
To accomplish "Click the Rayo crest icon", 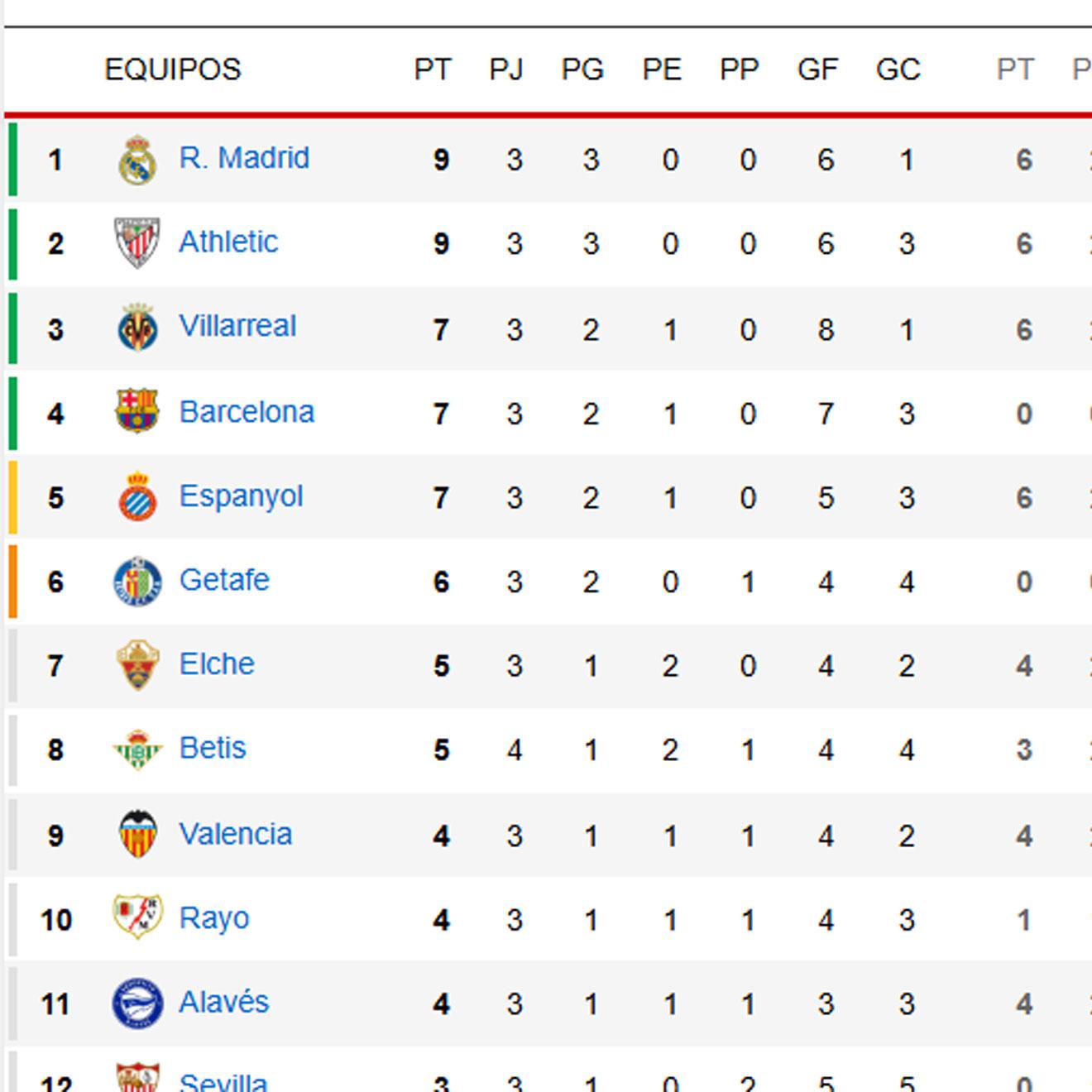I will pyautogui.click(x=137, y=917).
